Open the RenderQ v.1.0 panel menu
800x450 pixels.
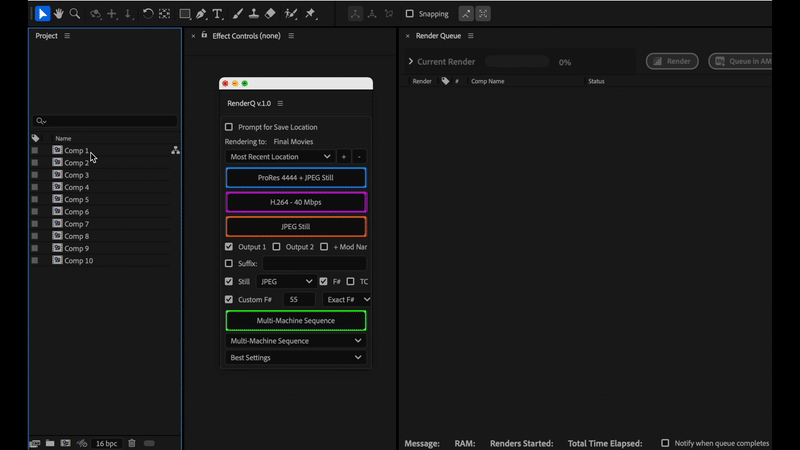click(x=280, y=104)
